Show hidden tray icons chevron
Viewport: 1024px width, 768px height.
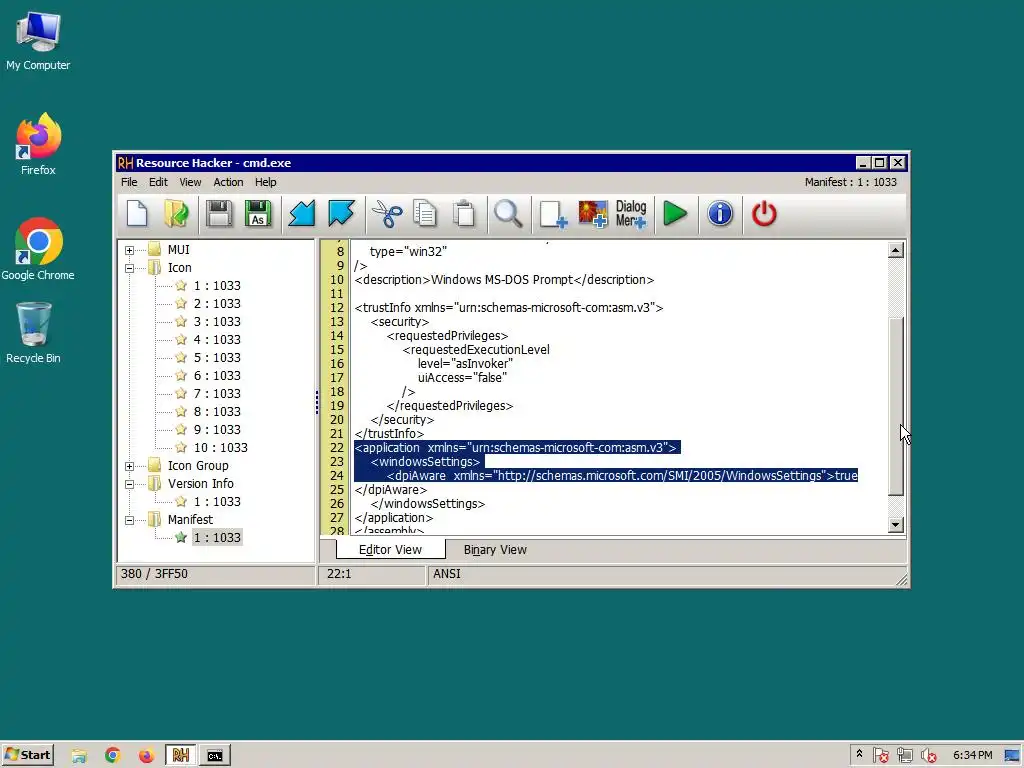[859, 754]
